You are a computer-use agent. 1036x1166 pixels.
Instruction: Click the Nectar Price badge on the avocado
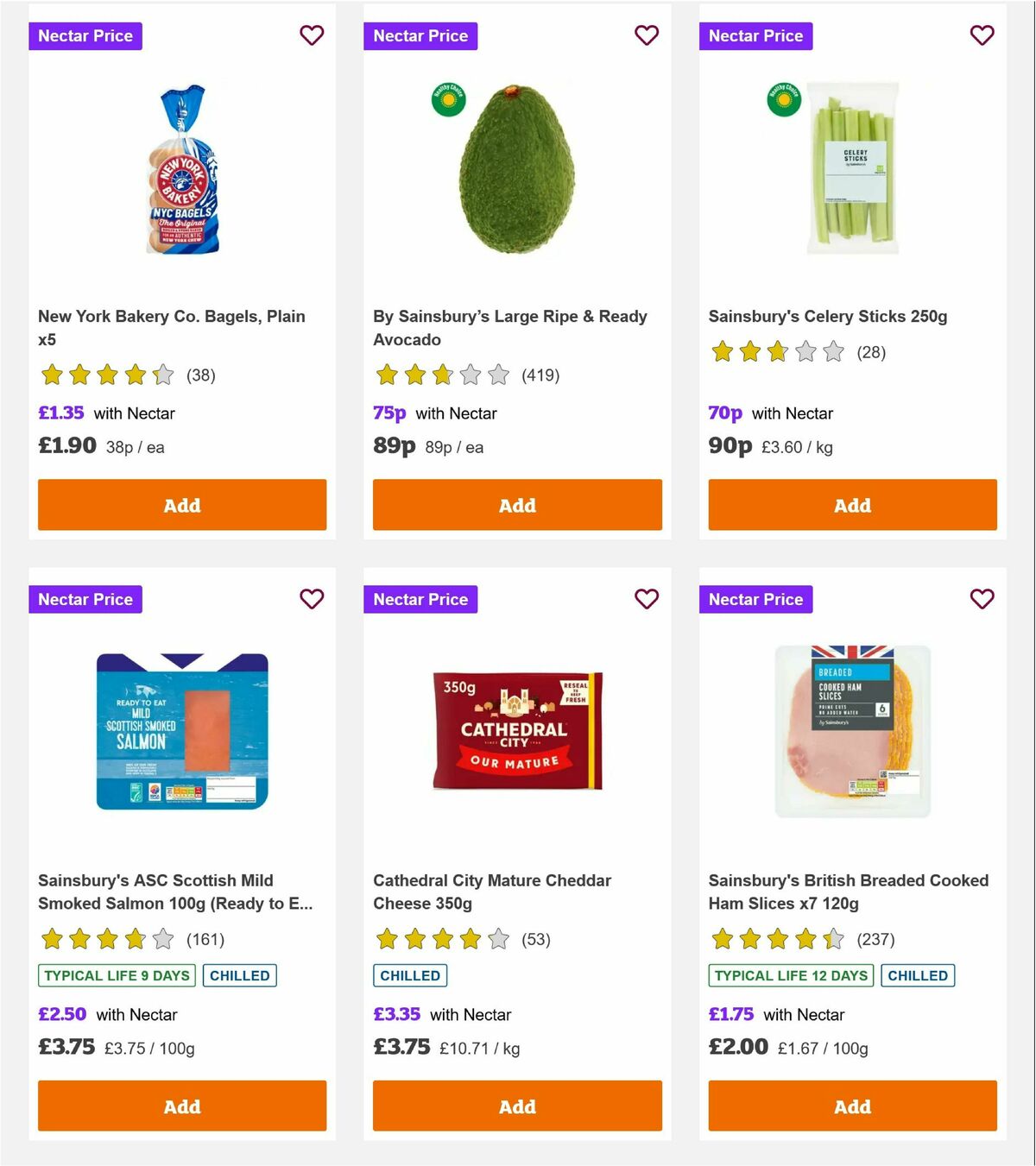click(420, 35)
